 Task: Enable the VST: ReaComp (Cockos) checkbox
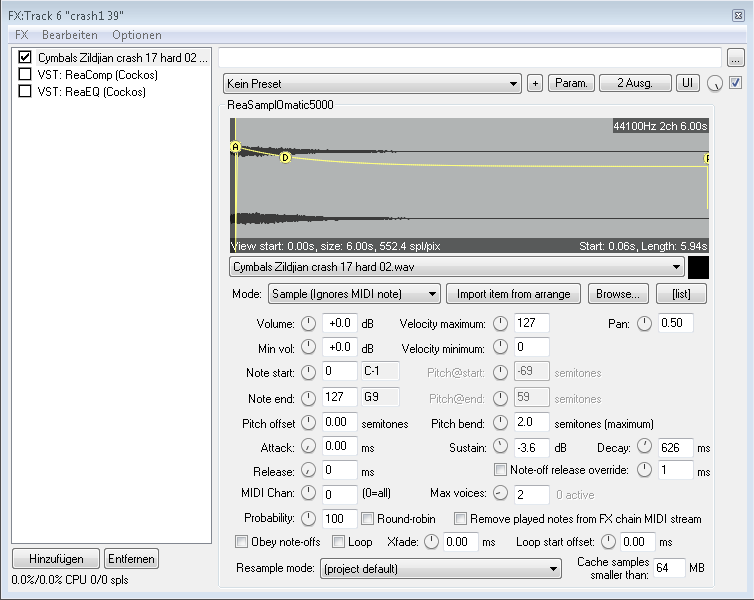coord(25,74)
